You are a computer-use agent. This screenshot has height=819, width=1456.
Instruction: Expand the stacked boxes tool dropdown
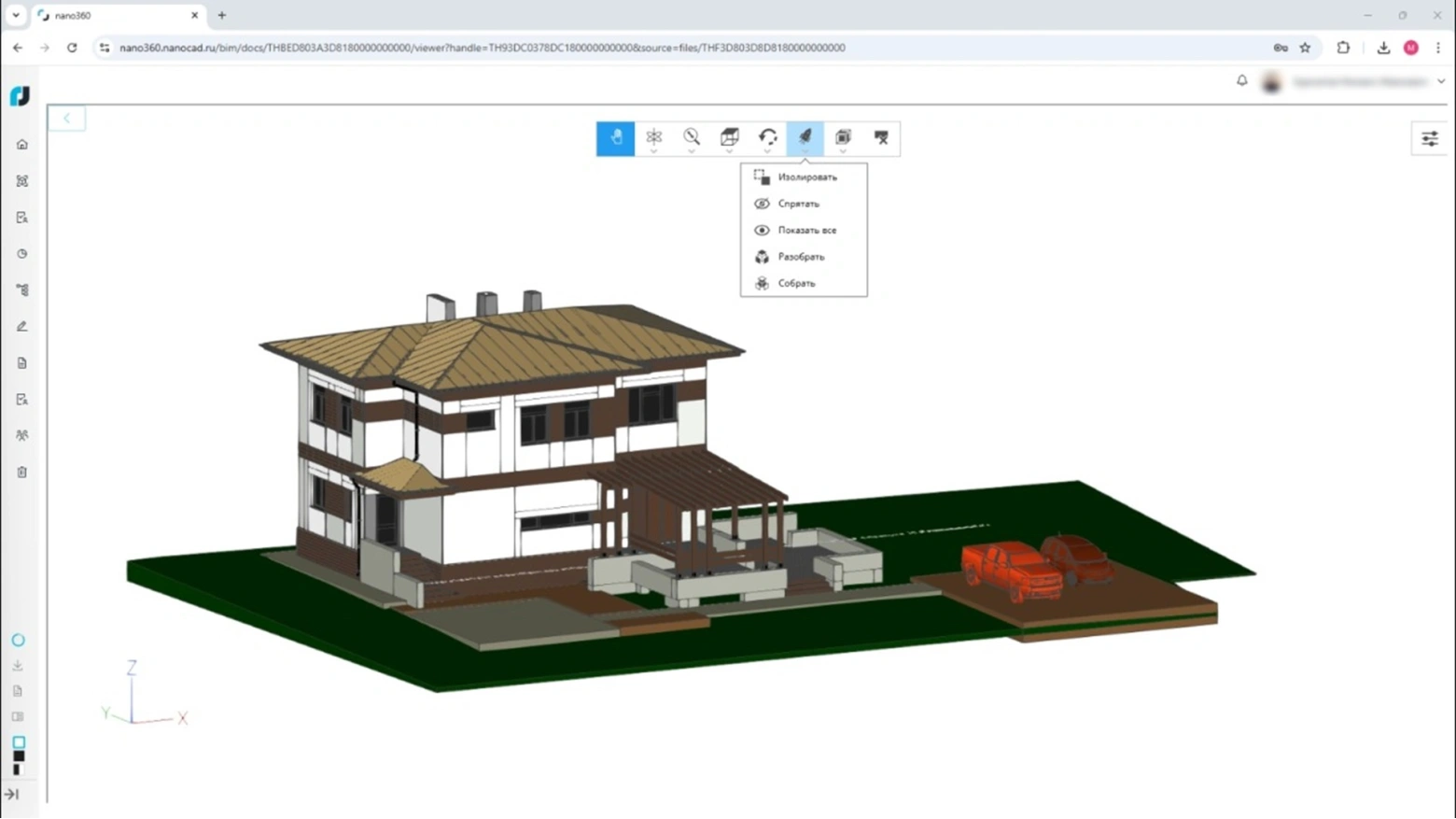click(x=843, y=151)
